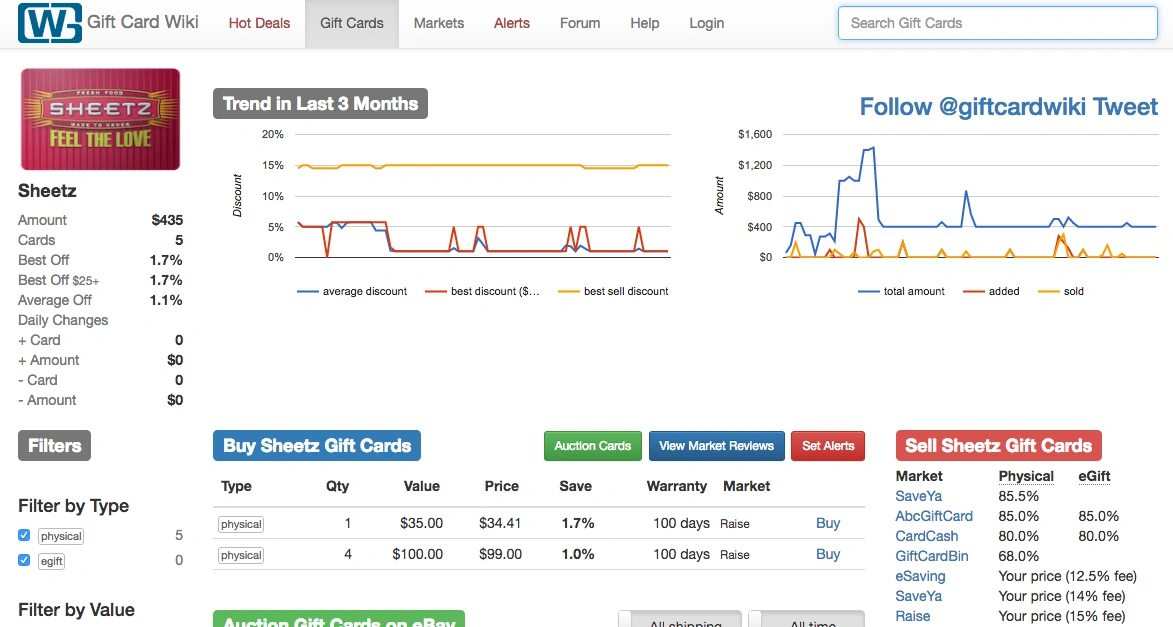Screen dimensions: 1173x627
Task: Click the Physical header in sell table
Action: coord(1026,477)
